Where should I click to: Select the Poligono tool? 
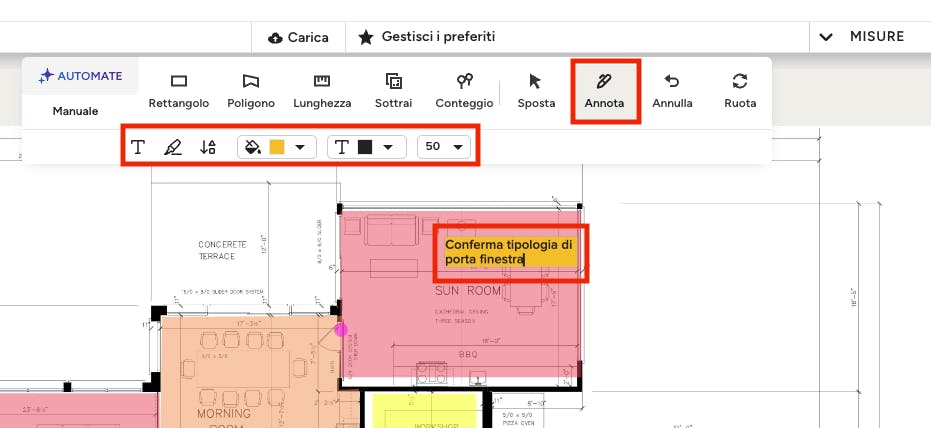[x=250, y=90]
